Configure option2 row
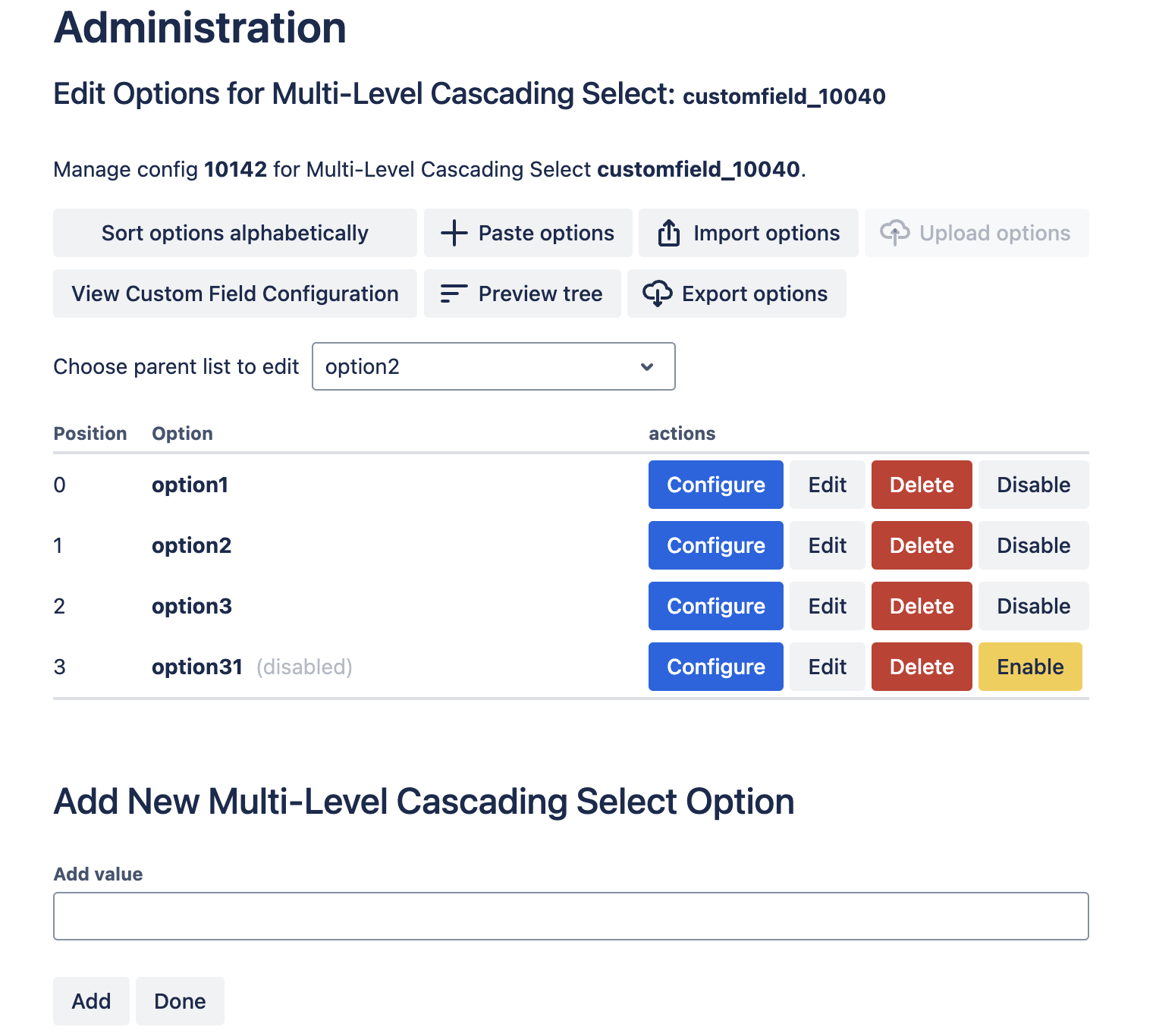The height and width of the screenshot is (1036, 1156). pos(715,545)
